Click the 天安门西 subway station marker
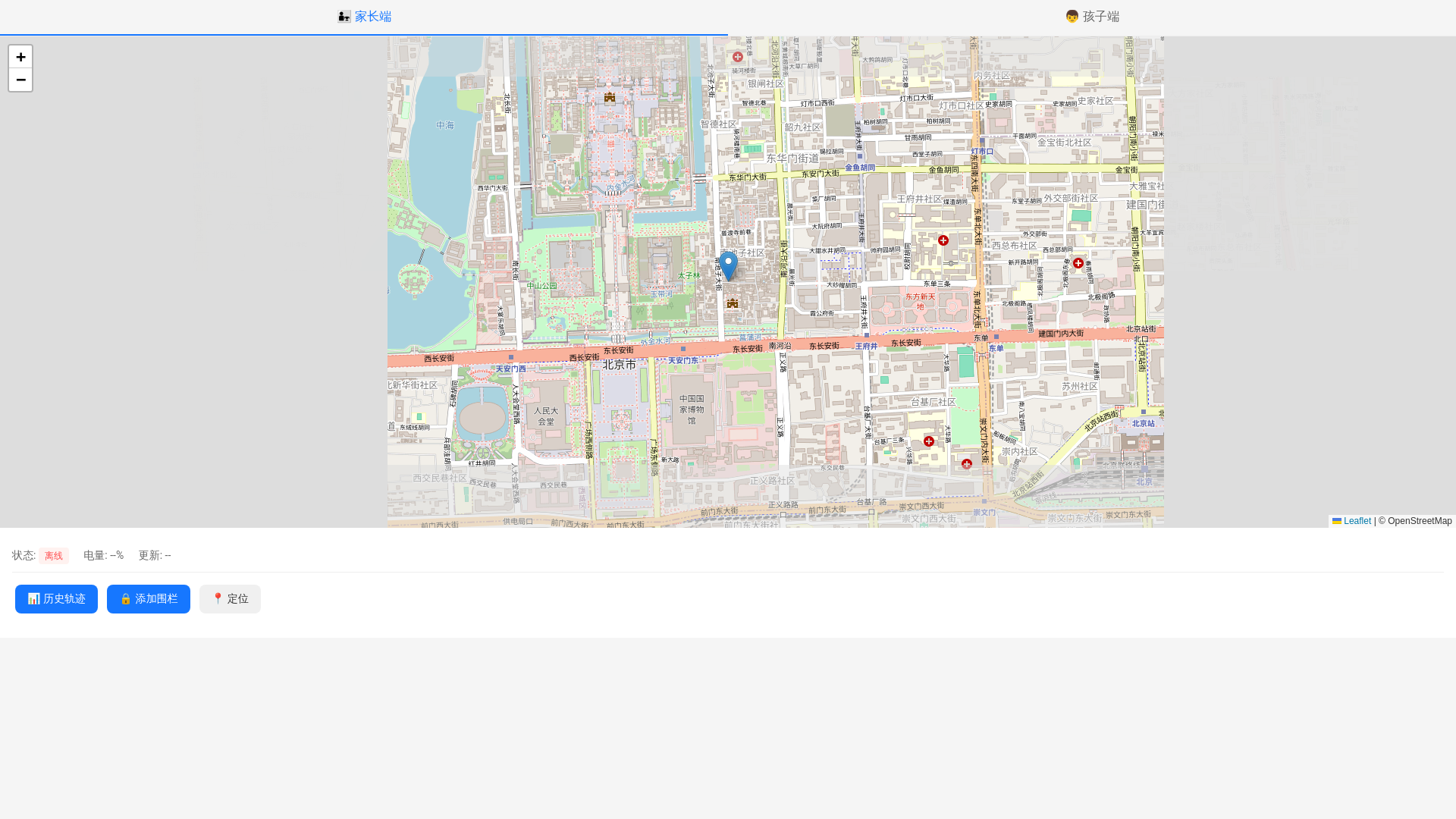The height and width of the screenshot is (819, 1456). click(x=511, y=357)
